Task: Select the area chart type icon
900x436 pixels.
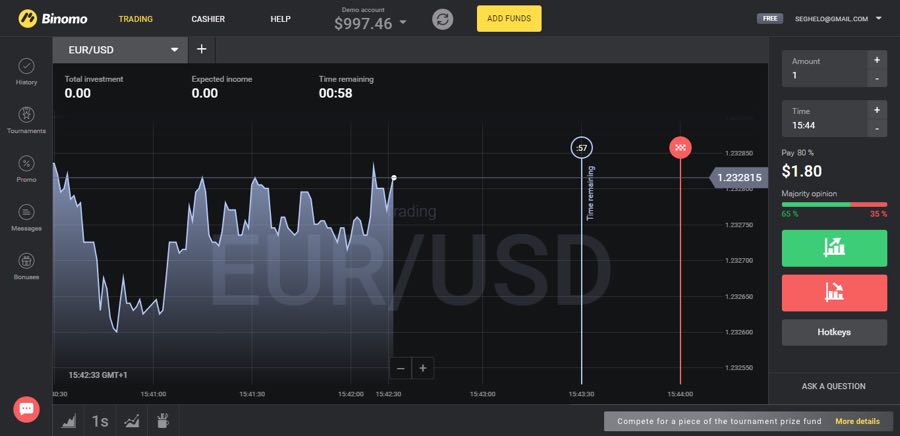Action: pyautogui.click(x=68, y=421)
